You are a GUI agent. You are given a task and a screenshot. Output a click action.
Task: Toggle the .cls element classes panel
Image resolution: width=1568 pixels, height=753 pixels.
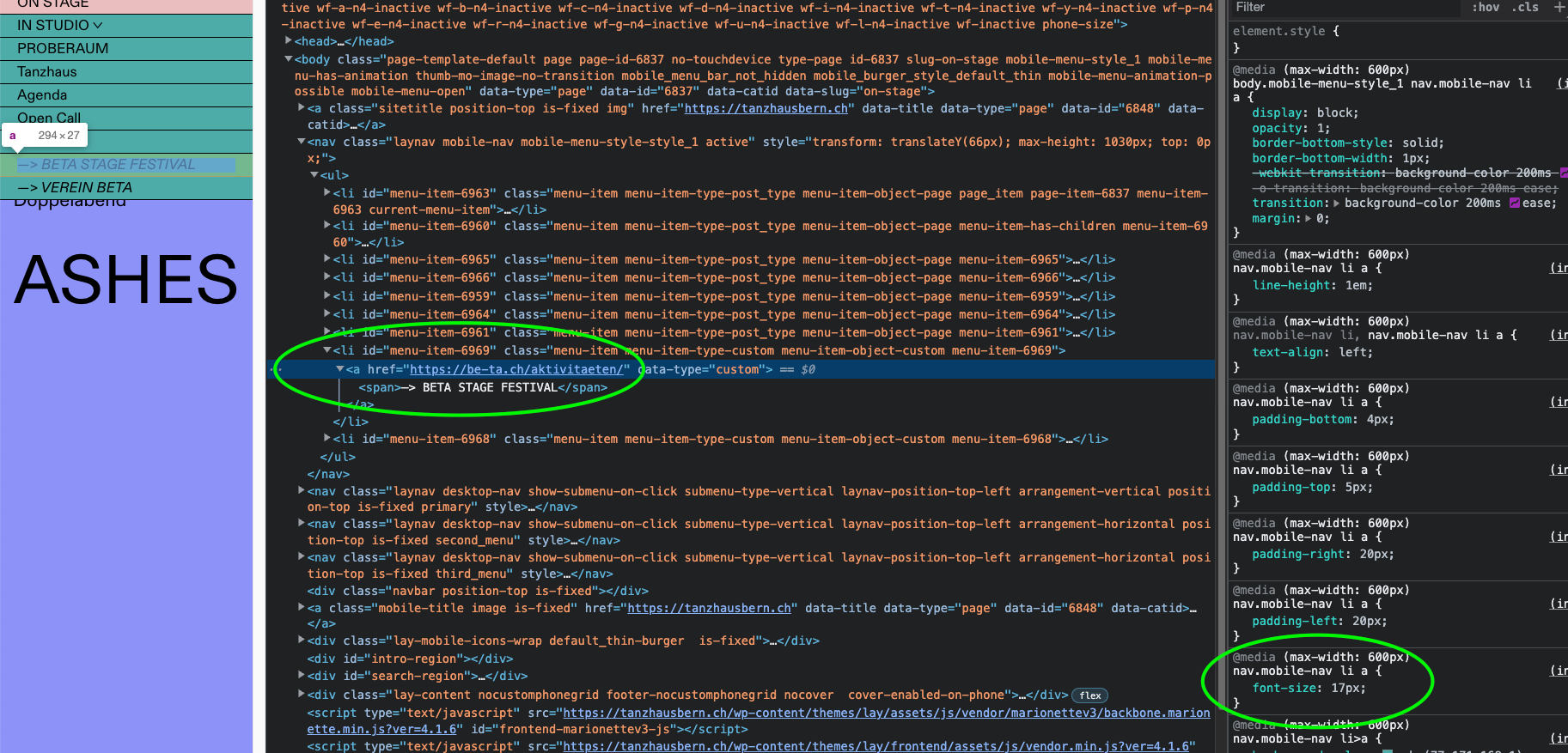coord(1525,8)
